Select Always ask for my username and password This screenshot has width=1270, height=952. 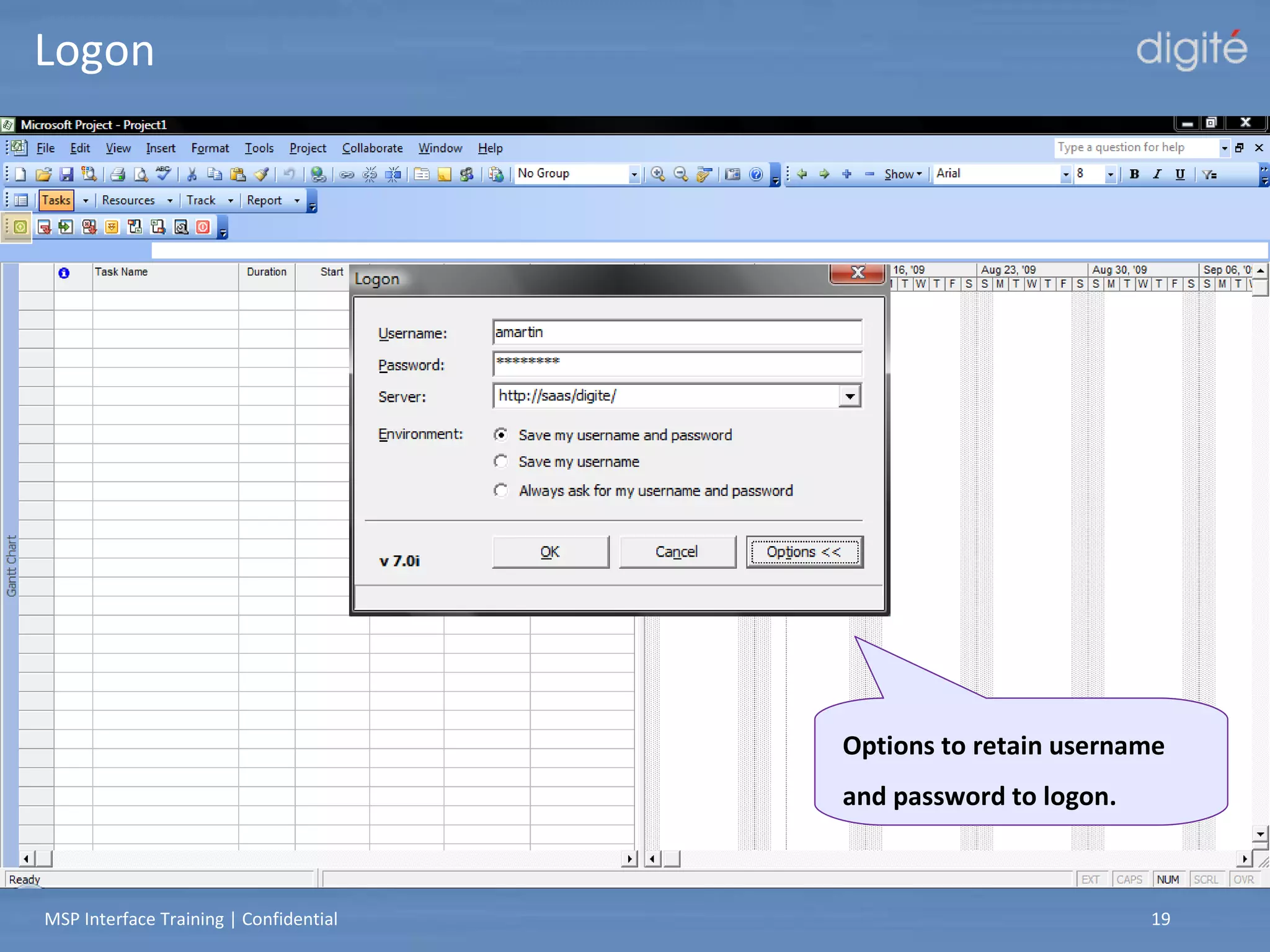tap(501, 490)
